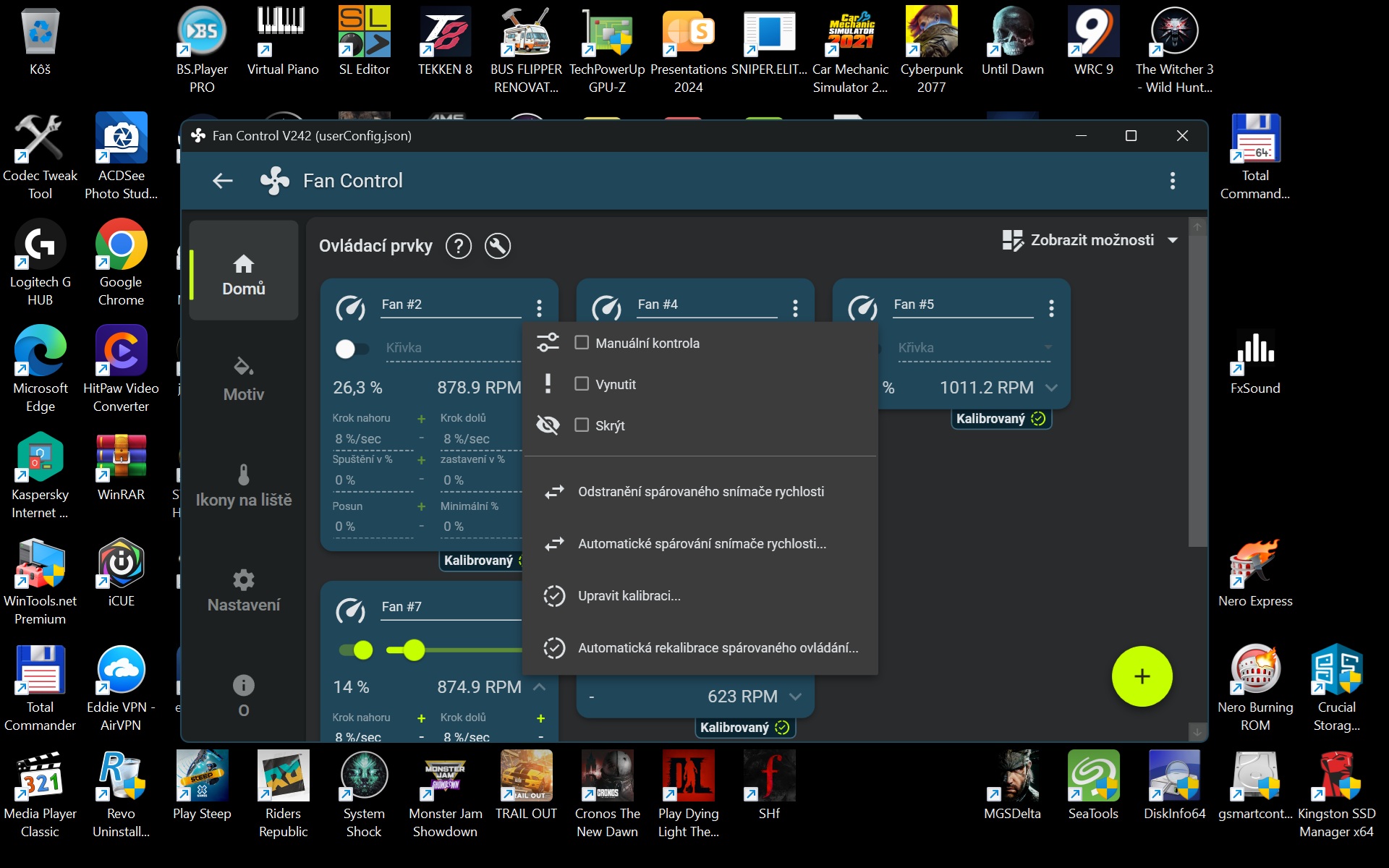Image resolution: width=1389 pixels, height=868 pixels.
Task: Tick the Skrýt checkbox
Action: tap(582, 425)
